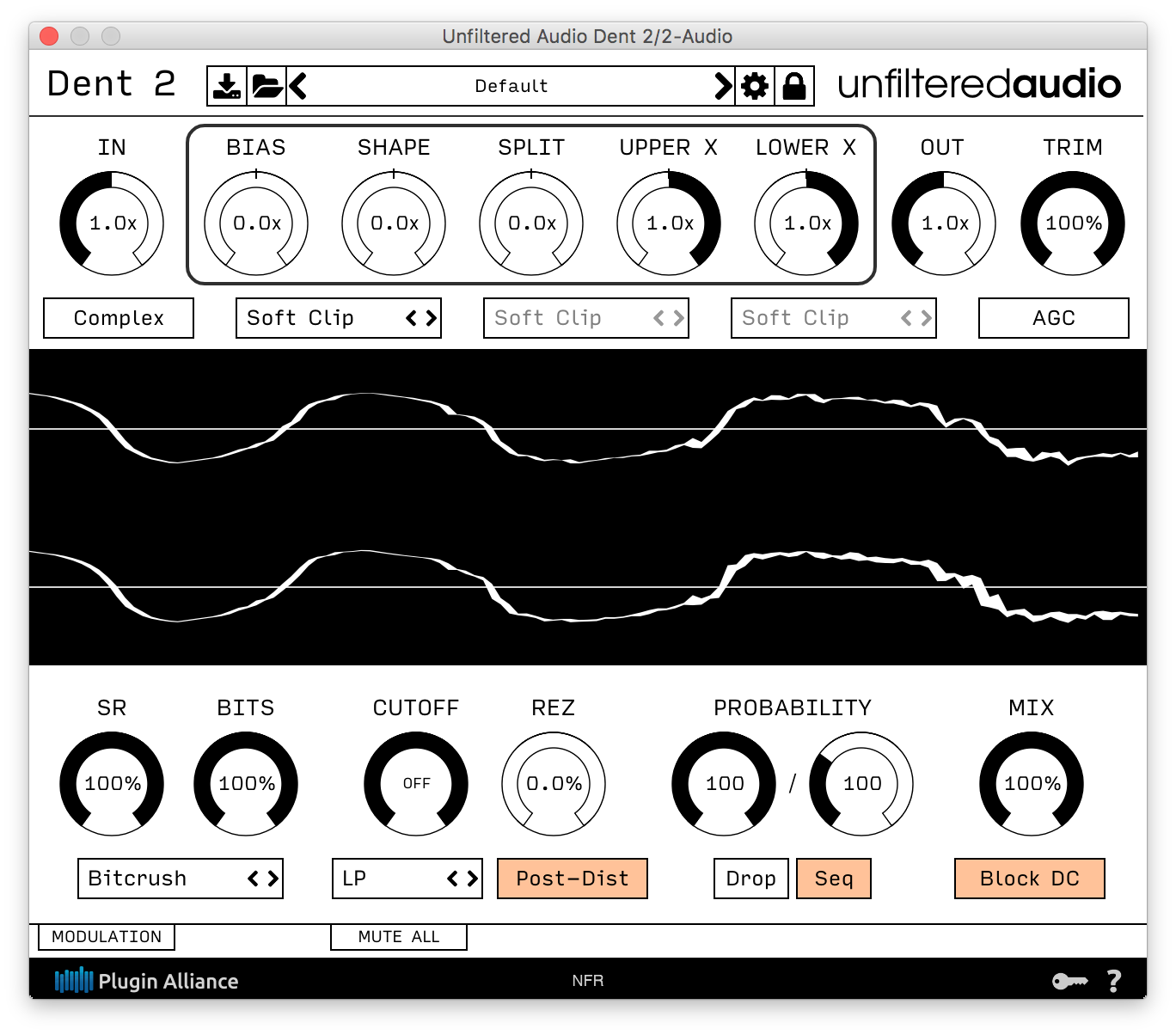Open the first active Soft Clip selector
The height and width of the screenshot is (1035, 1176).
[339, 318]
